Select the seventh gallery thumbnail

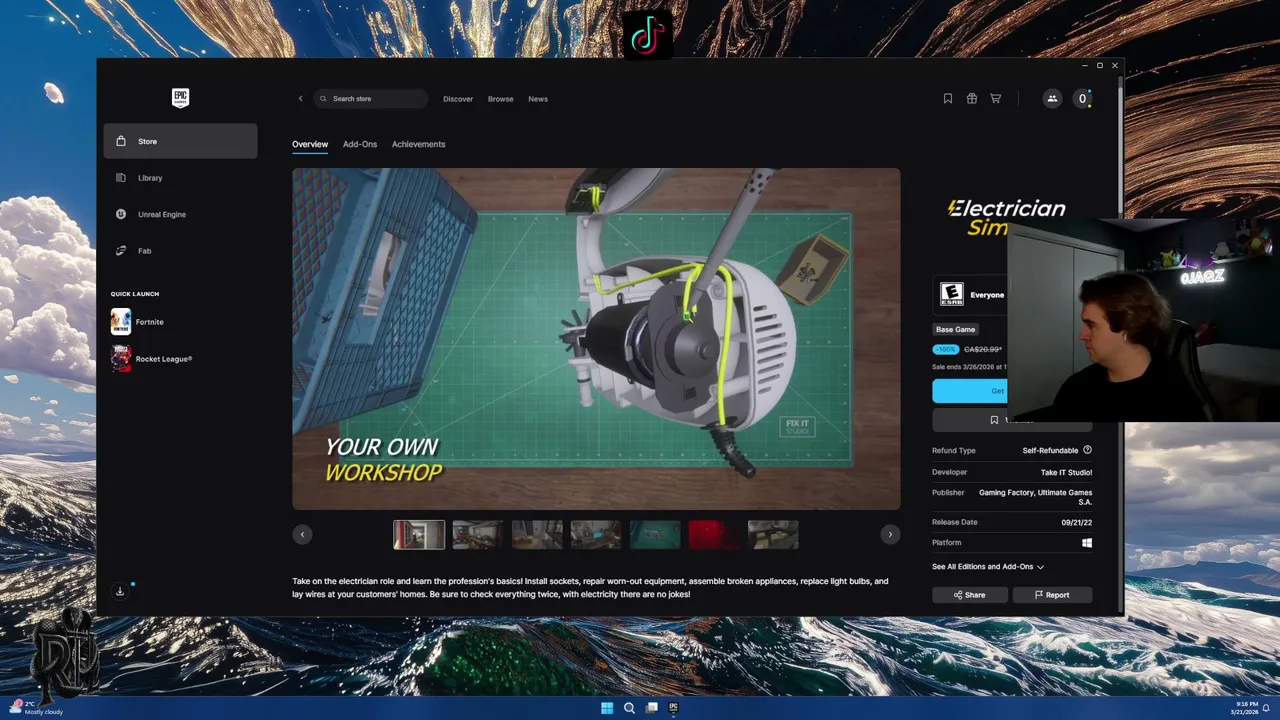tap(773, 535)
